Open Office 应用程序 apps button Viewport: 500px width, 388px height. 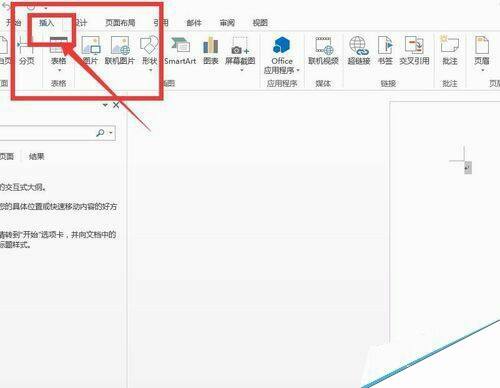(282, 55)
